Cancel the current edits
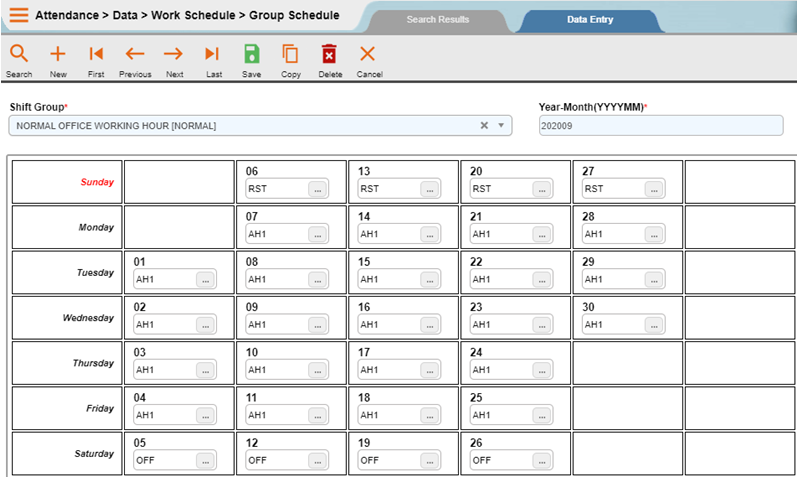The width and height of the screenshot is (798, 478). (368, 55)
